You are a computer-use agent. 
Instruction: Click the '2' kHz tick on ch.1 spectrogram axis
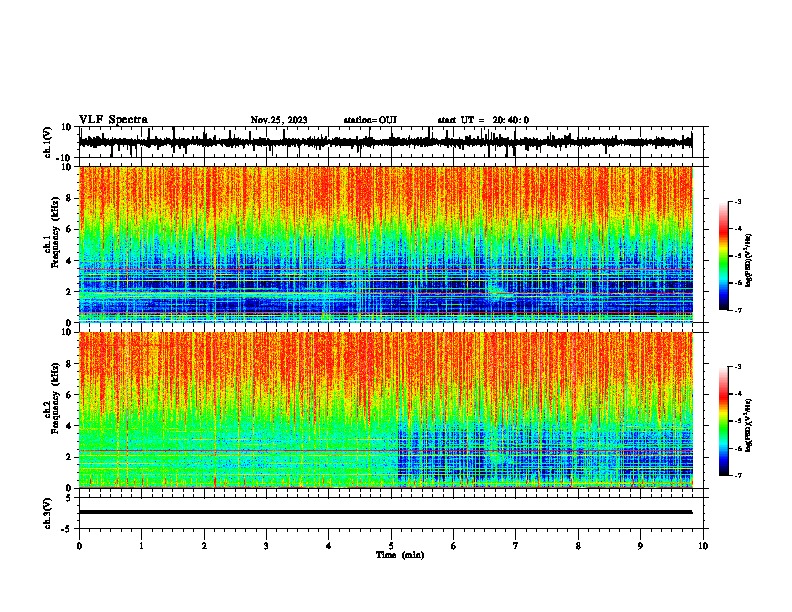click(69, 292)
